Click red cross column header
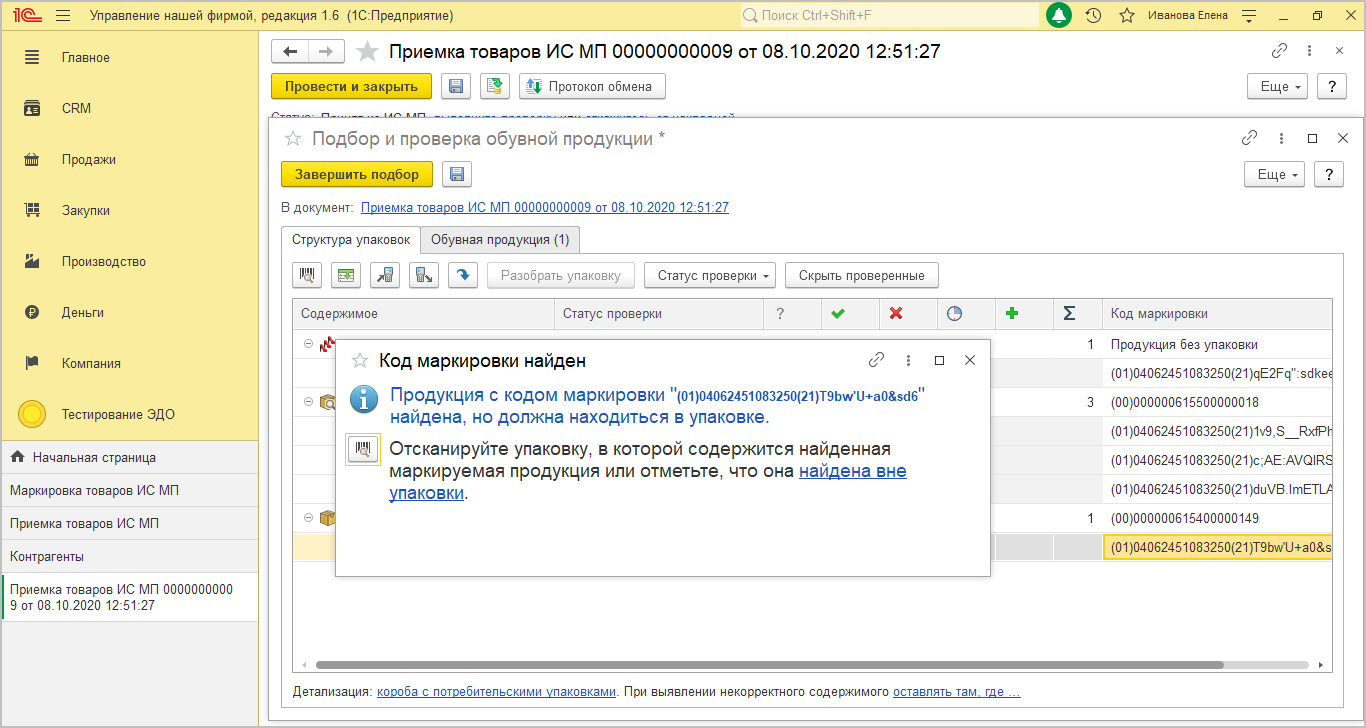This screenshot has width=1366, height=728. (x=909, y=314)
